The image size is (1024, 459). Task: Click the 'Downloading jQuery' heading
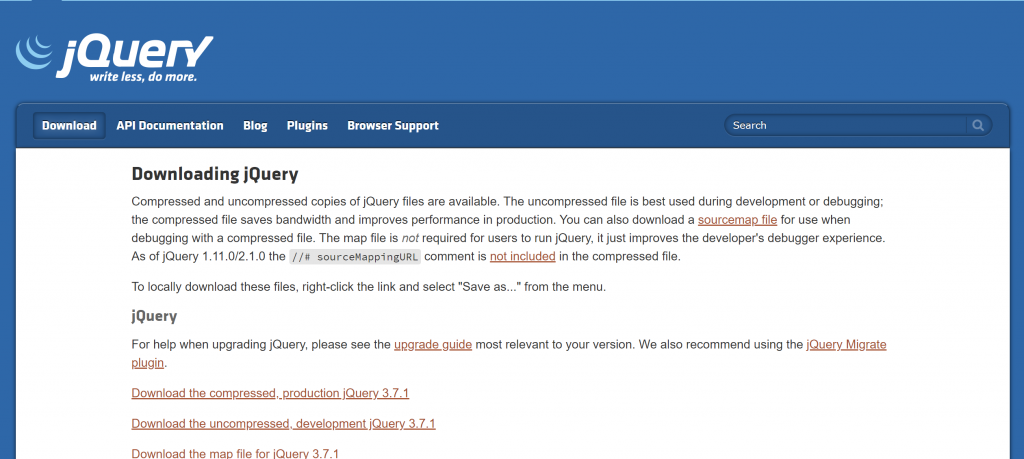pos(215,174)
